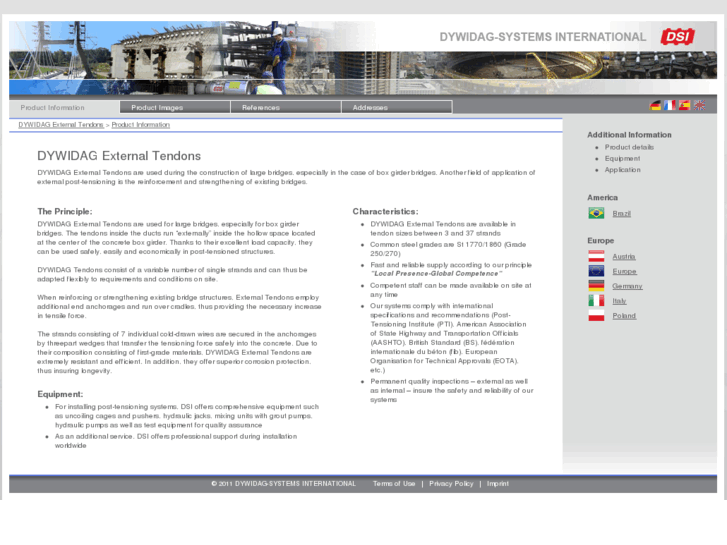Select the Poland country link

[624, 316]
